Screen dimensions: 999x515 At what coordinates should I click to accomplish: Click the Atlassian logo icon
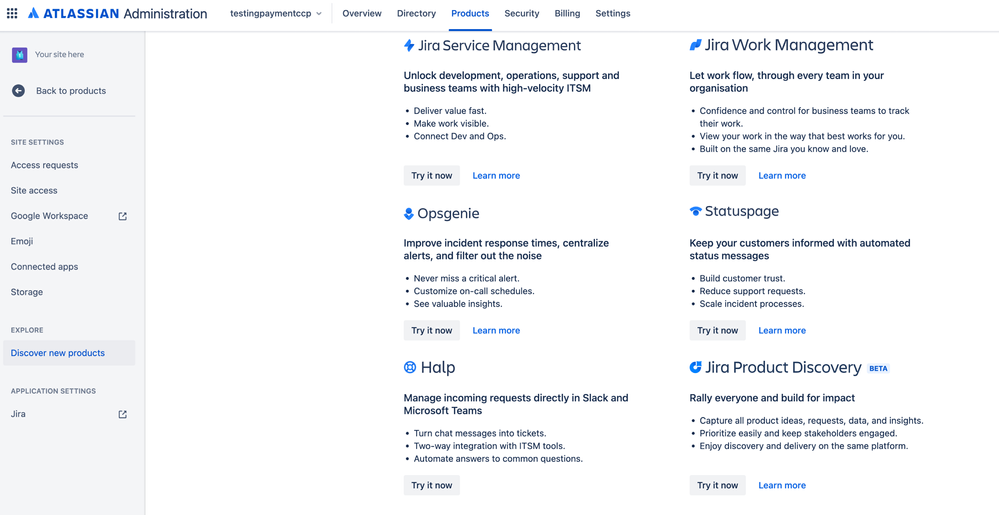(x=34, y=13)
